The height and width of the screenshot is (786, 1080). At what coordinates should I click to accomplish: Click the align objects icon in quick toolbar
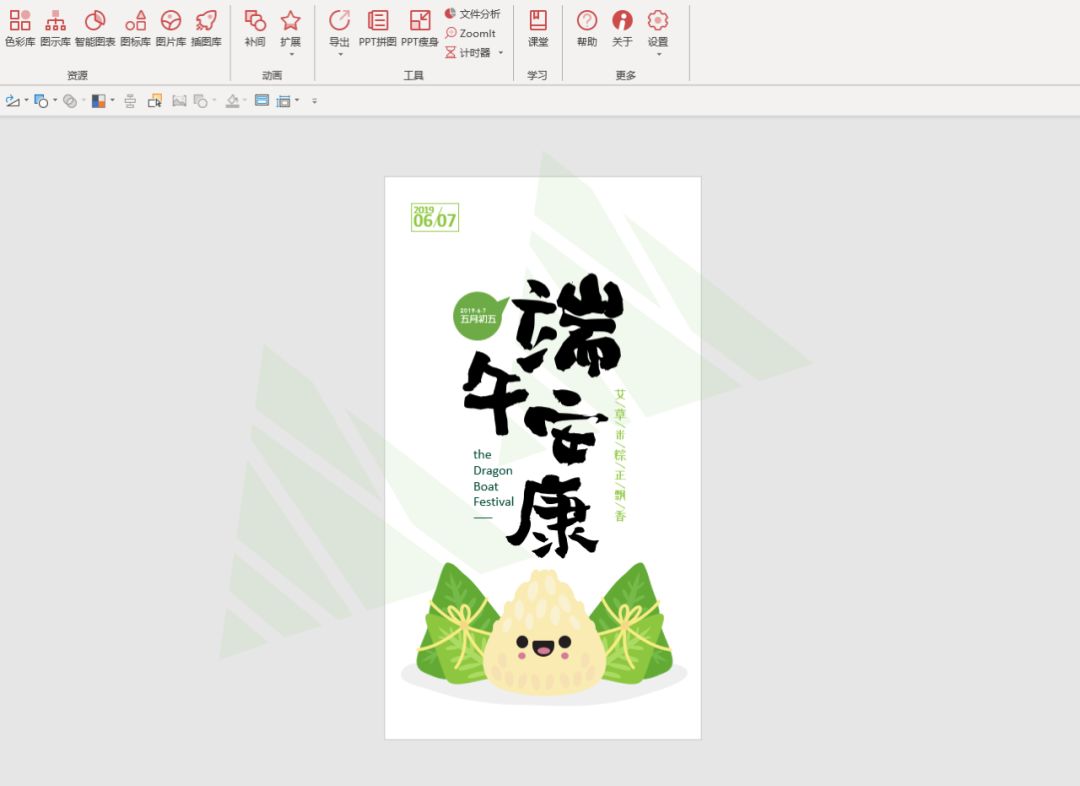130,101
